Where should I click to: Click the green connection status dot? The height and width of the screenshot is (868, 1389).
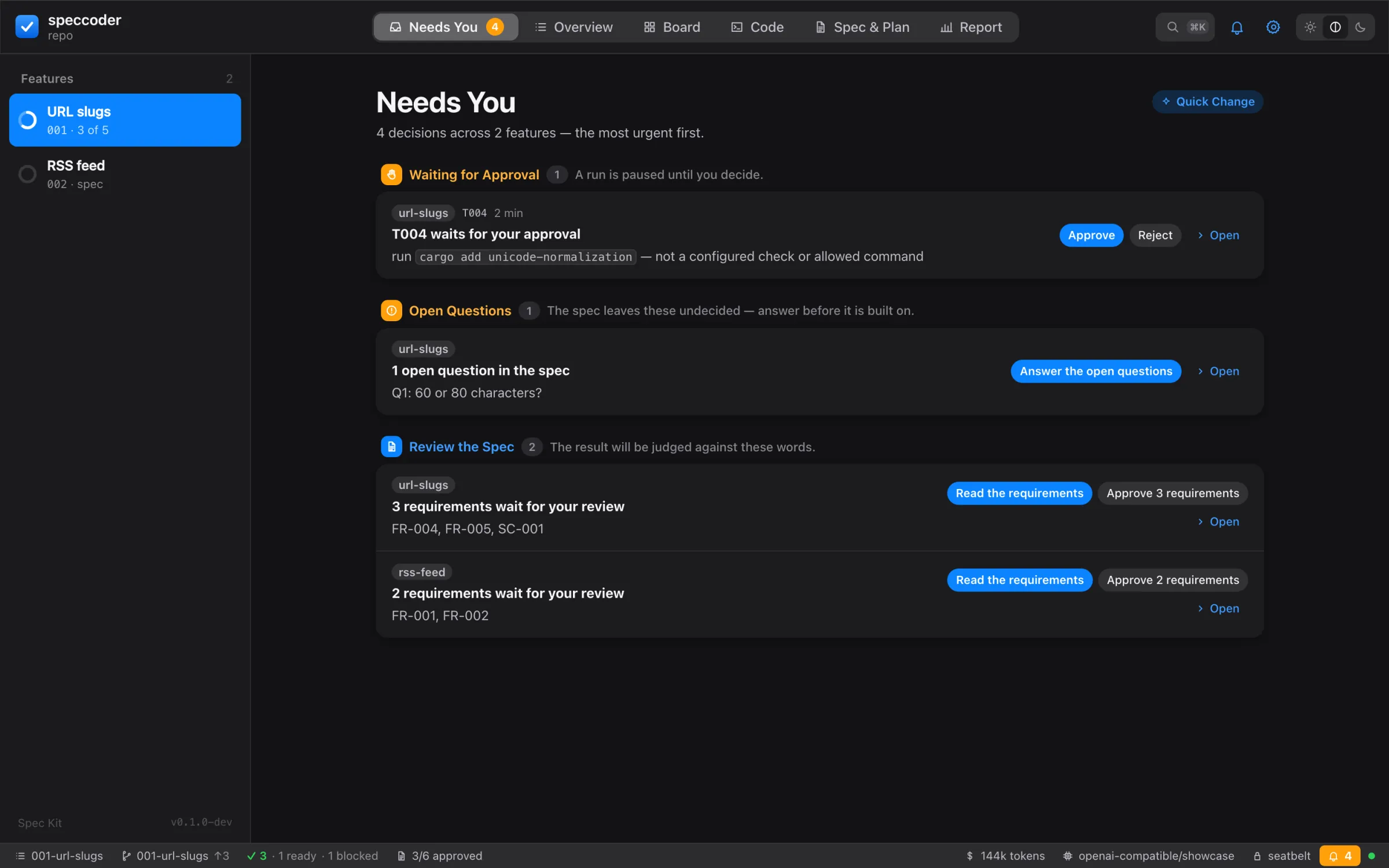point(1372,856)
